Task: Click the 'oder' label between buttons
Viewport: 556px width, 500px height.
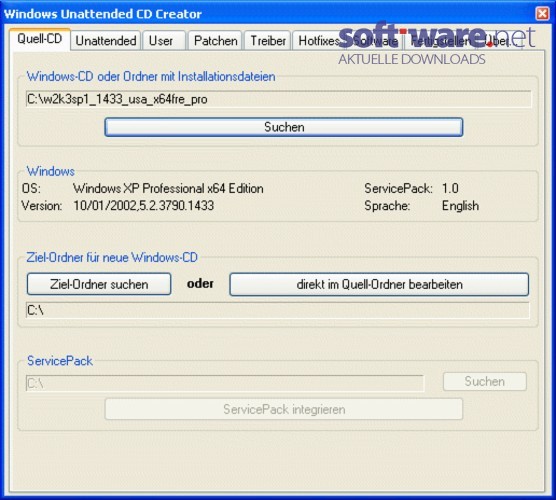Action: (200, 284)
